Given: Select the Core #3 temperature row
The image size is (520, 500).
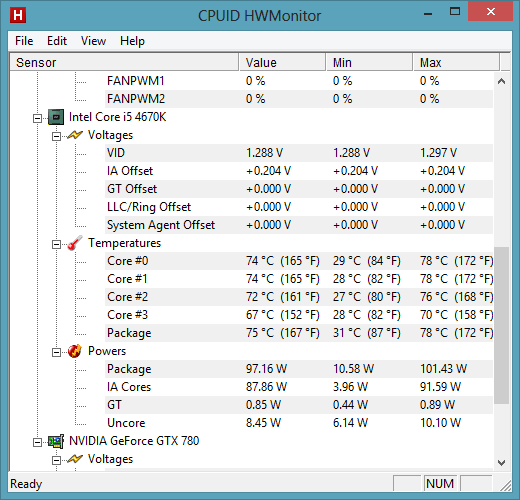Looking at the screenshot, I should [299, 315].
